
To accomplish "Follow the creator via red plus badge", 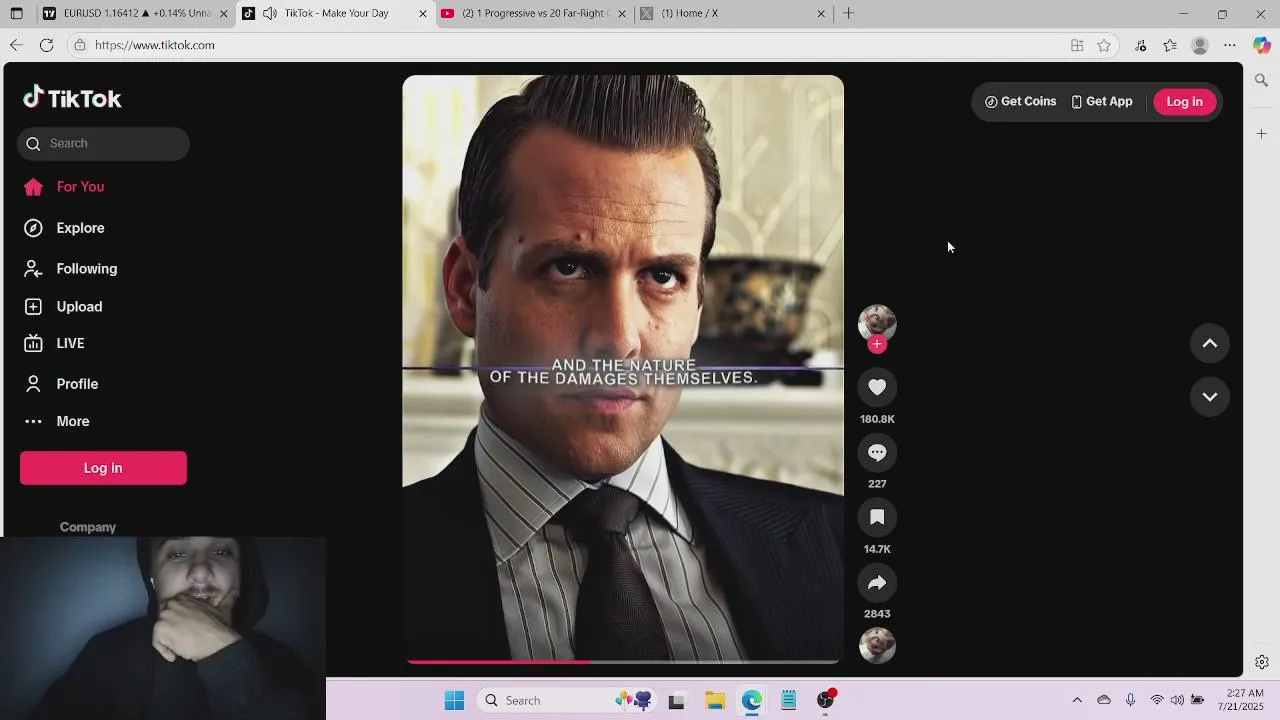I will coord(877,344).
